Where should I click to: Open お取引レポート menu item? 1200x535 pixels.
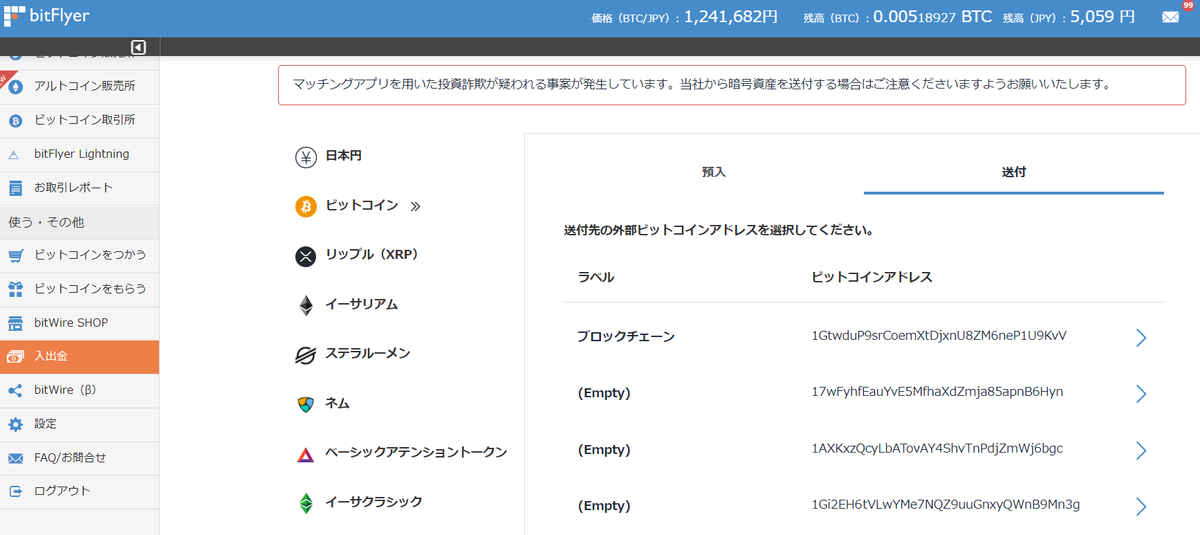coord(74,188)
